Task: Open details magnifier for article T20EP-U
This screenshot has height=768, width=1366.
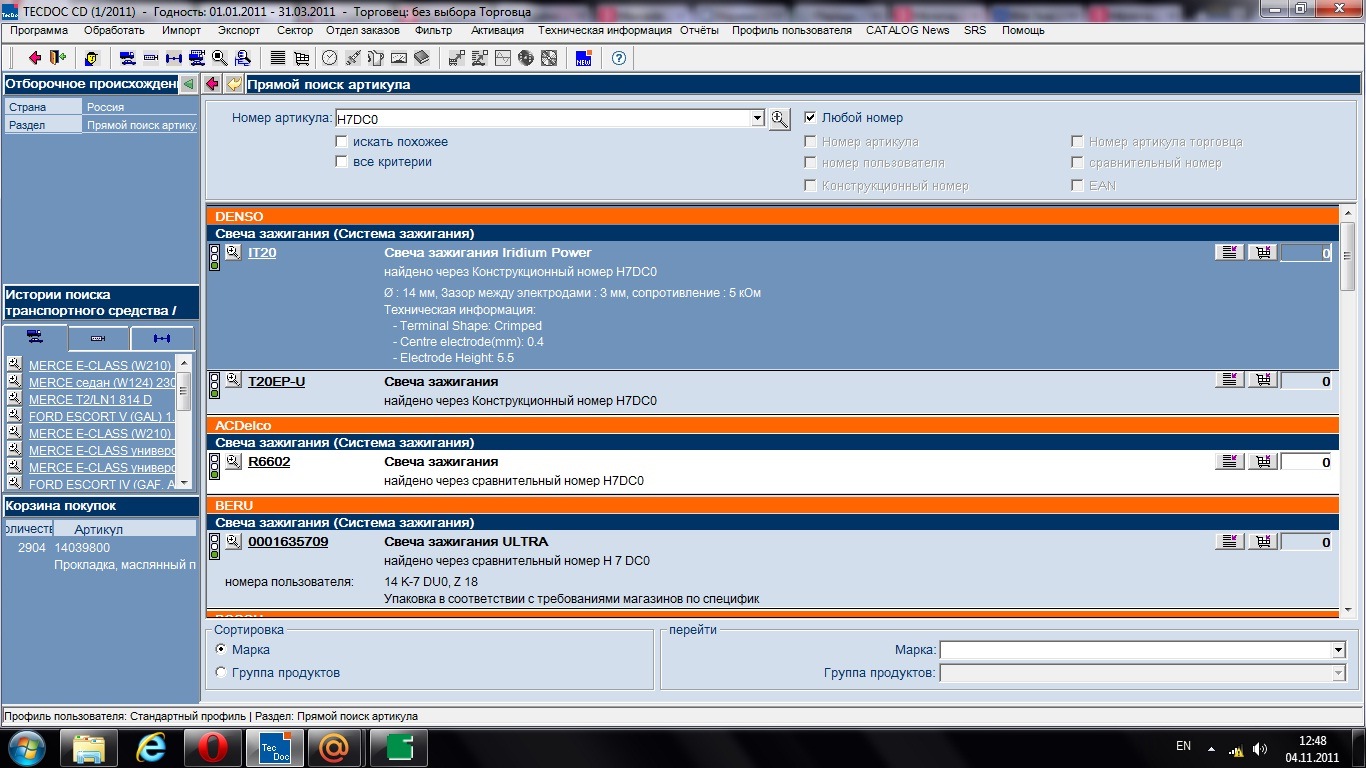Action: pyautogui.click(x=233, y=380)
